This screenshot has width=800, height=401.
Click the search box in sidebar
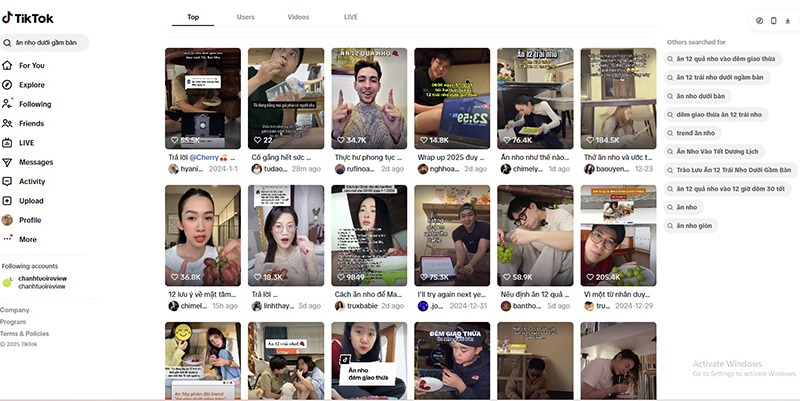pyautogui.click(x=45, y=42)
